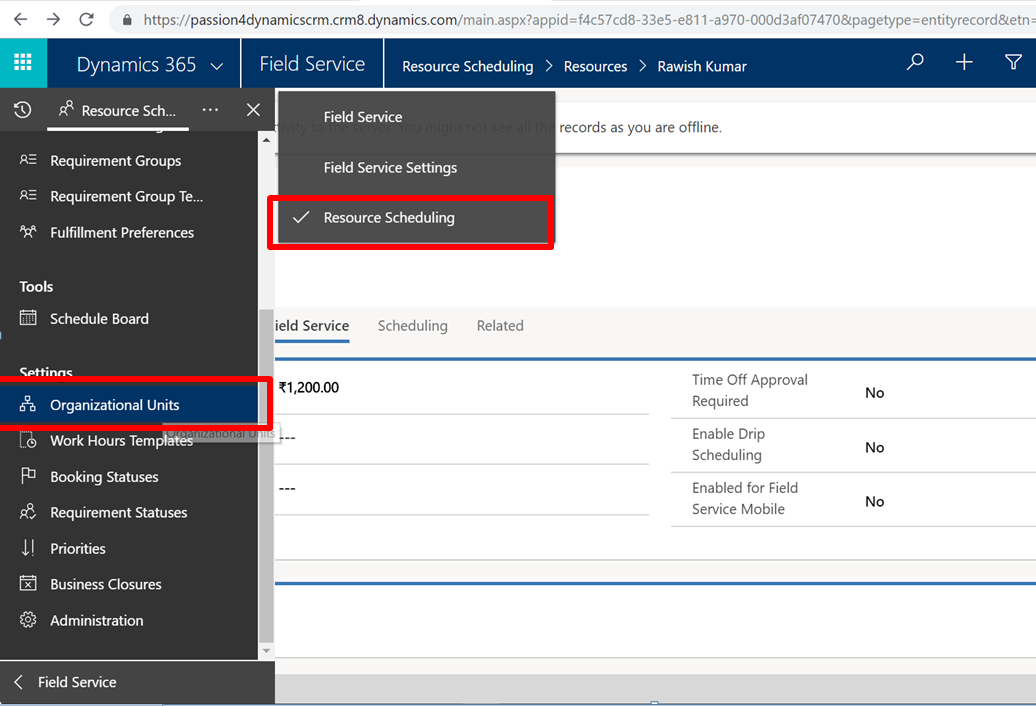Choose Field Service Settings in menu
This screenshot has width=1036, height=706.
coord(390,168)
